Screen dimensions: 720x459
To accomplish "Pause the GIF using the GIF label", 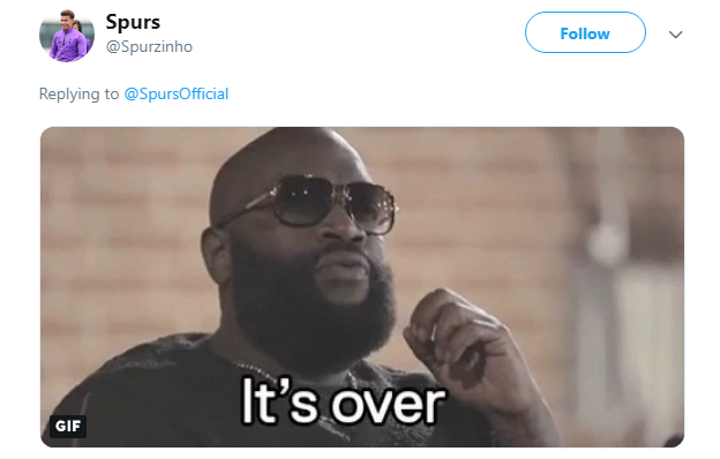I will click(68, 426).
